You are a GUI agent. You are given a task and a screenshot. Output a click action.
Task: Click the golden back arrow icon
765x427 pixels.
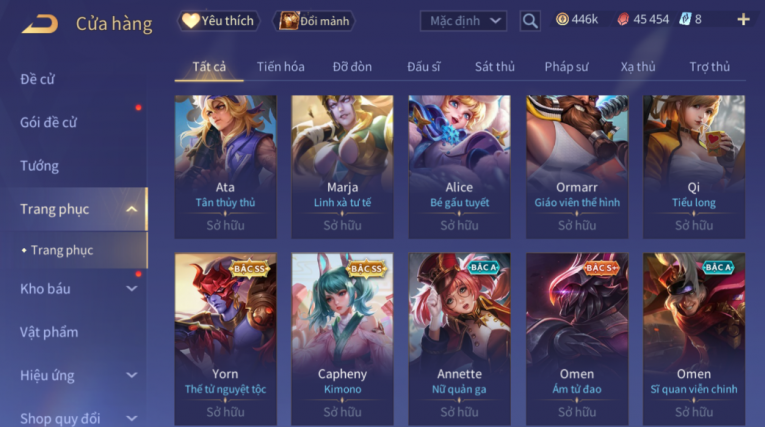coord(40,23)
